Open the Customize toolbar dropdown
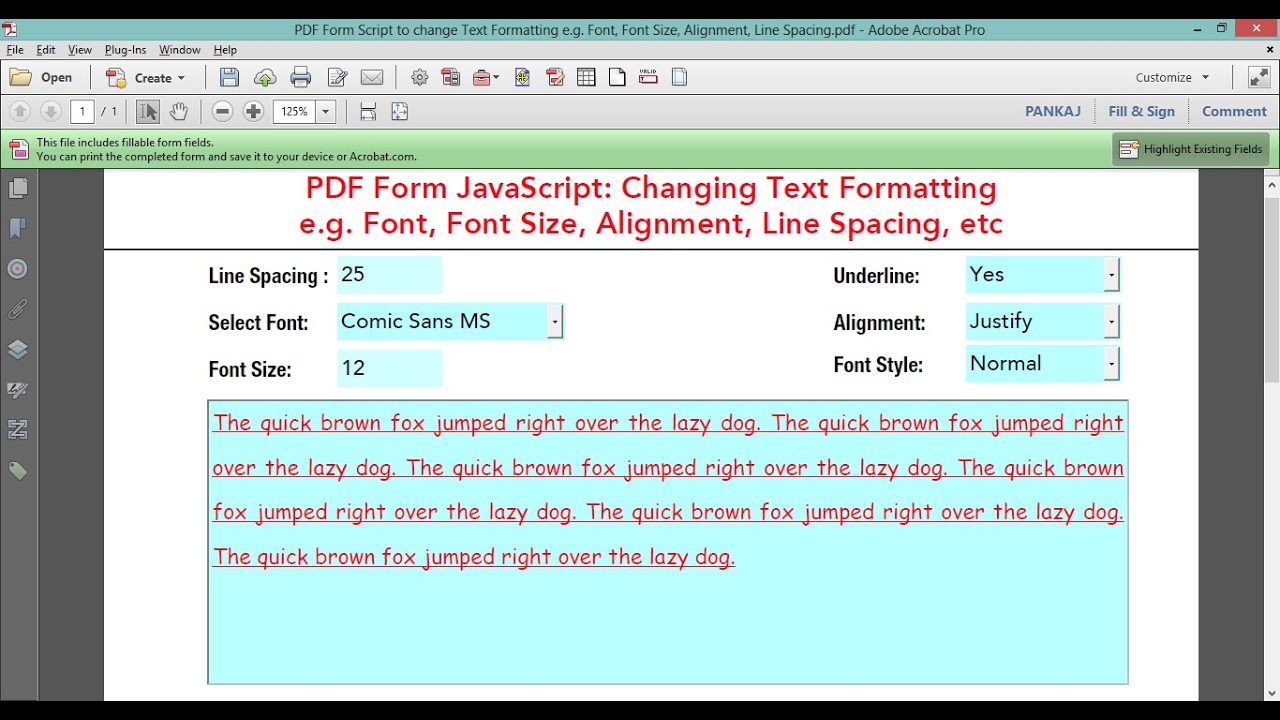The image size is (1280, 720). (1172, 77)
